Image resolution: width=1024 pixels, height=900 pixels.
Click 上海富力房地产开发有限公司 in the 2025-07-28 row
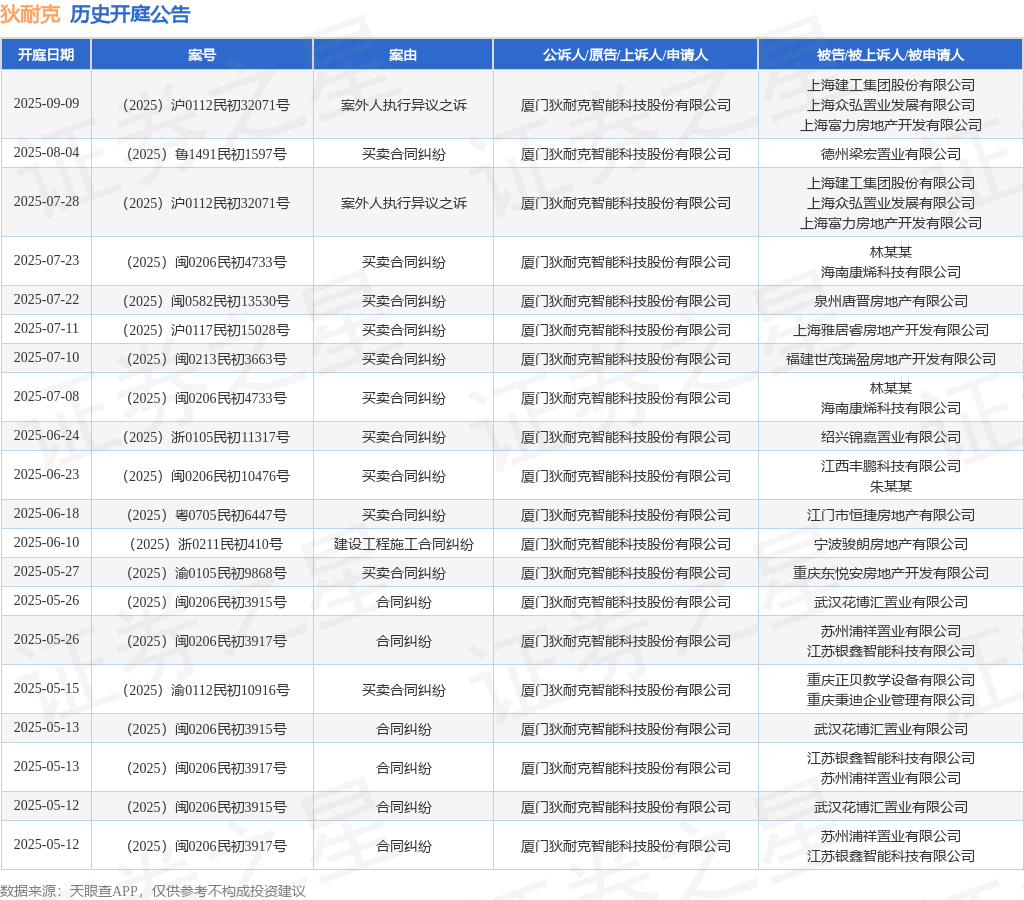coord(891,223)
